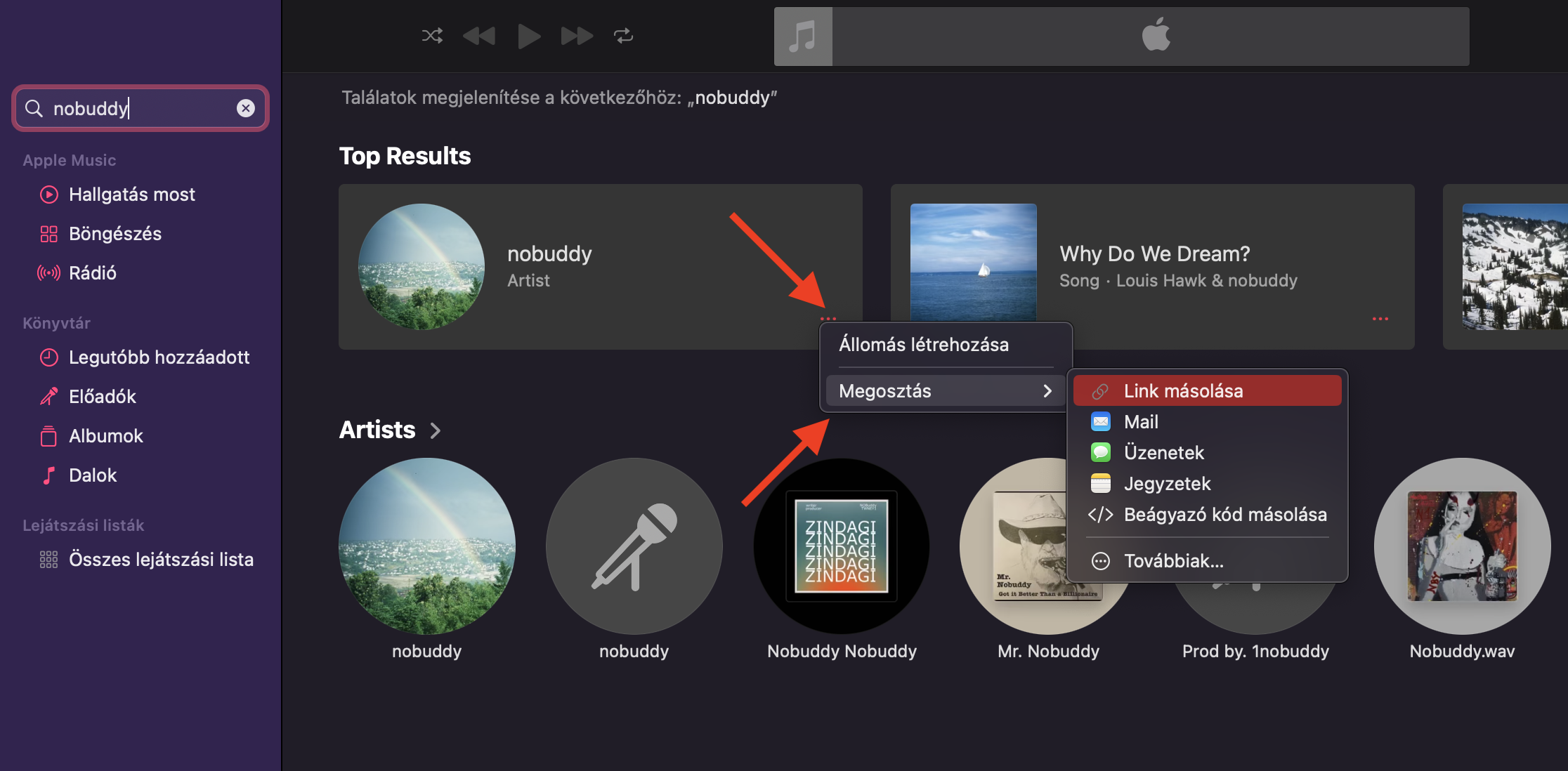This screenshot has height=771, width=1568.
Task: Open Nobuddy Nobuddy artist
Action: 842,546
